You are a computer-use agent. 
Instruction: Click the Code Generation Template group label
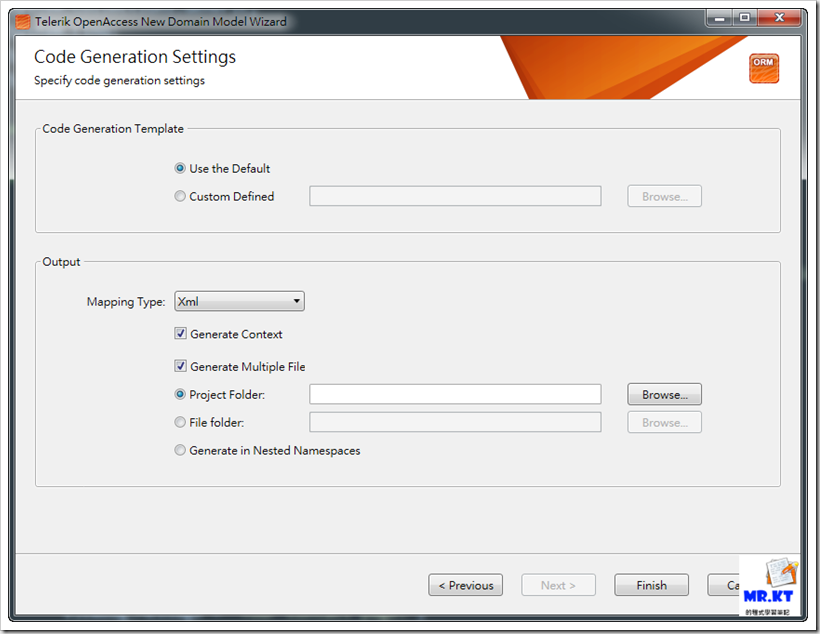pyautogui.click(x=113, y=129)
